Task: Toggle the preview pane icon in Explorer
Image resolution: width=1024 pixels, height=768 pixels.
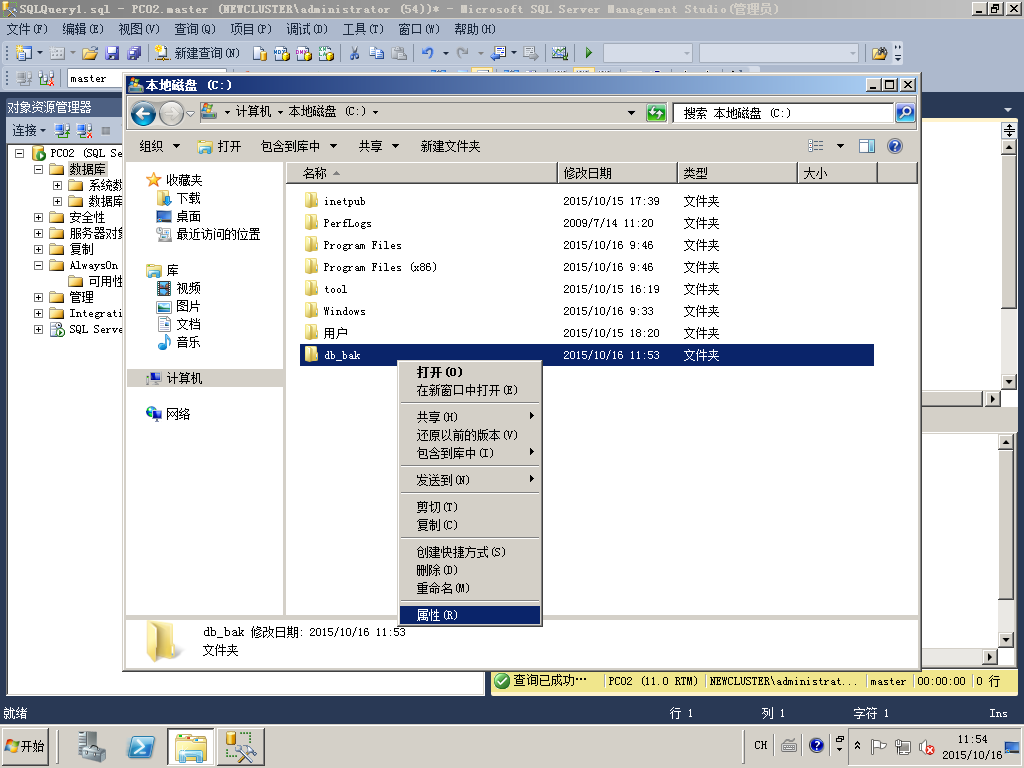Action: click(867, 146)
